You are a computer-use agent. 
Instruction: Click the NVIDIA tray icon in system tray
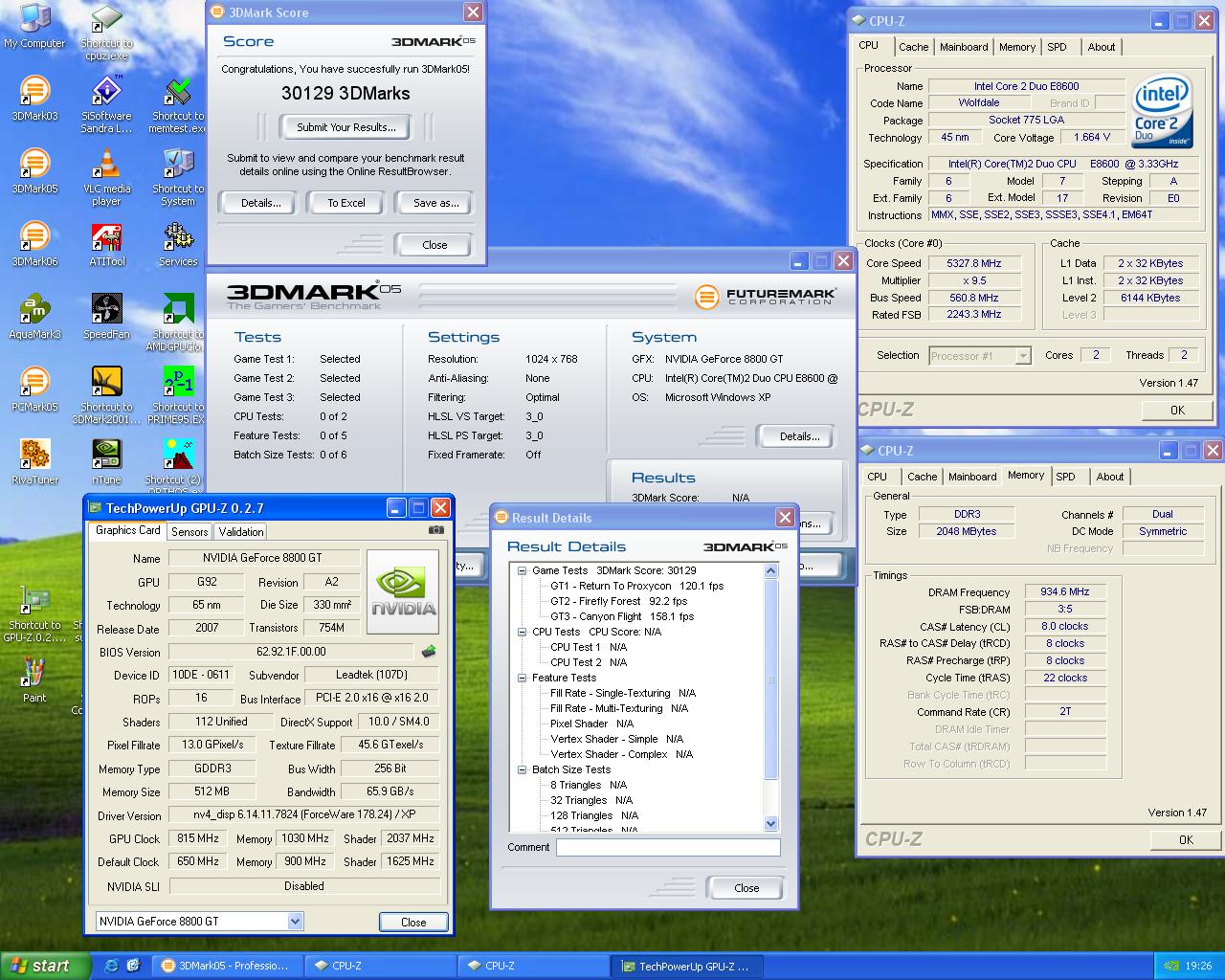pos(1173,967)
